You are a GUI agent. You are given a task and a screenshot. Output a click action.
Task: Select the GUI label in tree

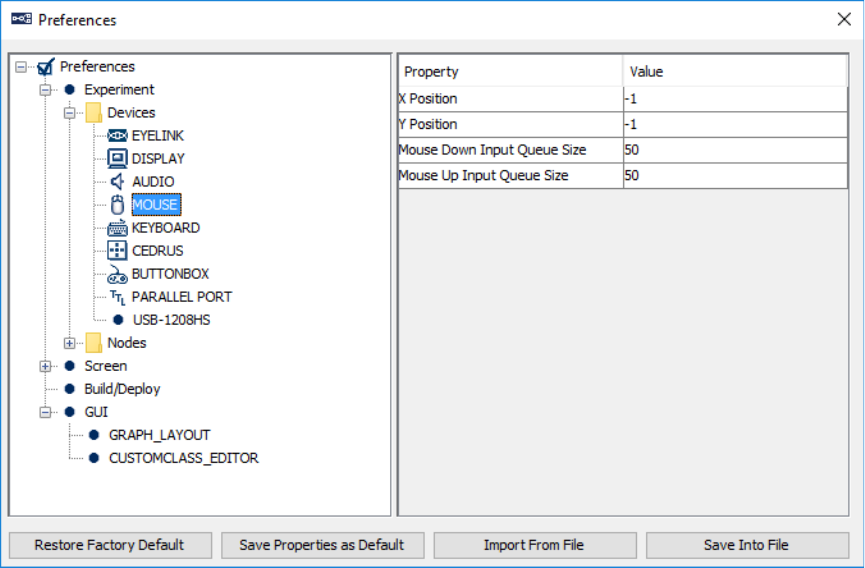click(x=96, y=412)
